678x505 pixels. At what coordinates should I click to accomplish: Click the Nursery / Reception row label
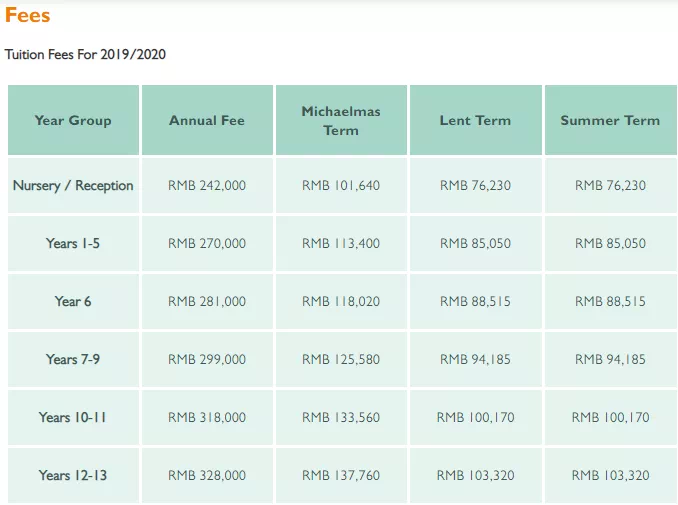pos(73,185)
